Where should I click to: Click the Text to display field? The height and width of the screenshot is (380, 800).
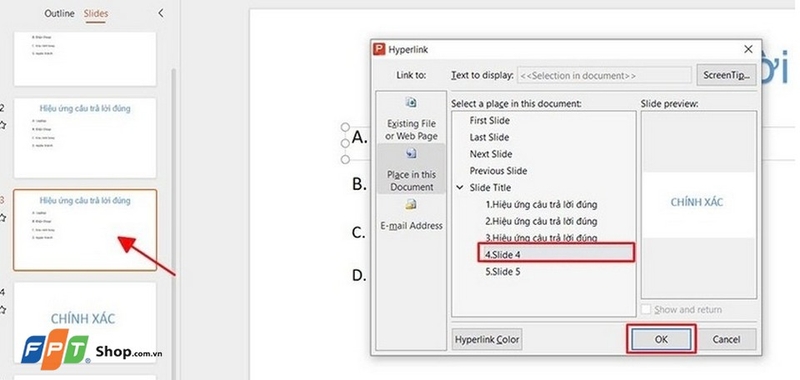click(605, 75)
